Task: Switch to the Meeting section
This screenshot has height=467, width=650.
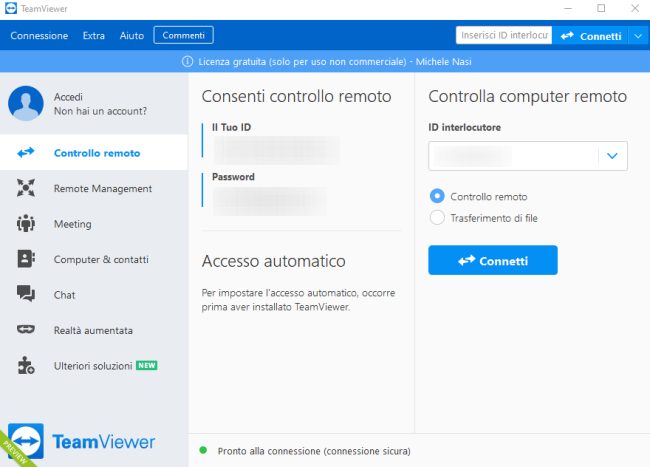Action: 94,224
